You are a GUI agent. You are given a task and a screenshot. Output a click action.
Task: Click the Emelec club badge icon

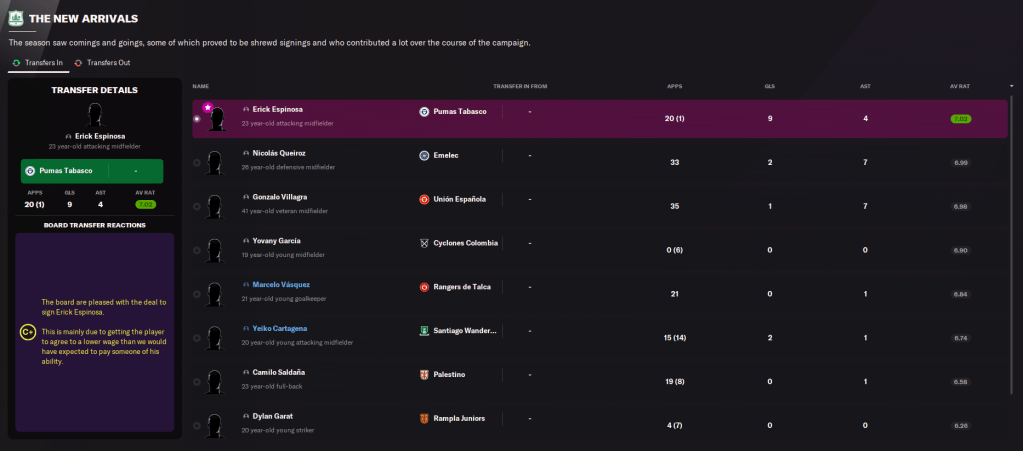[x=424, y=155]
